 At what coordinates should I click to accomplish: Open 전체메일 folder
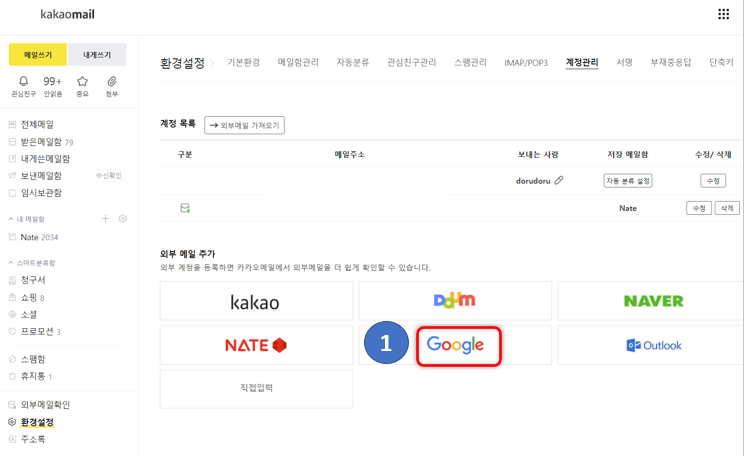pos(37,124)
